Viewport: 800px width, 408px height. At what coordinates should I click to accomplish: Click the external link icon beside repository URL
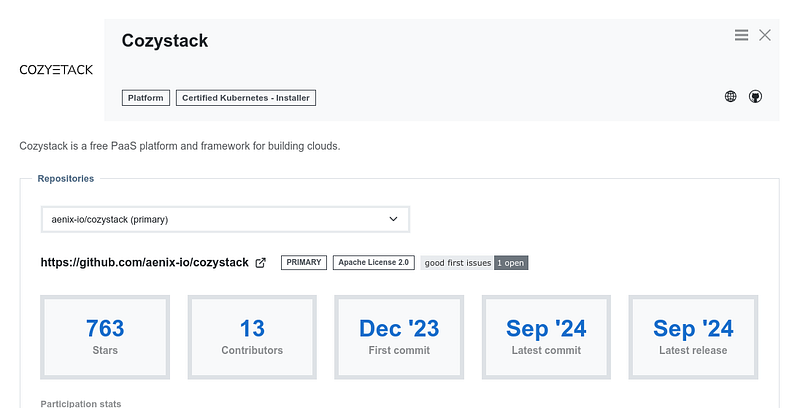point(260,263)
